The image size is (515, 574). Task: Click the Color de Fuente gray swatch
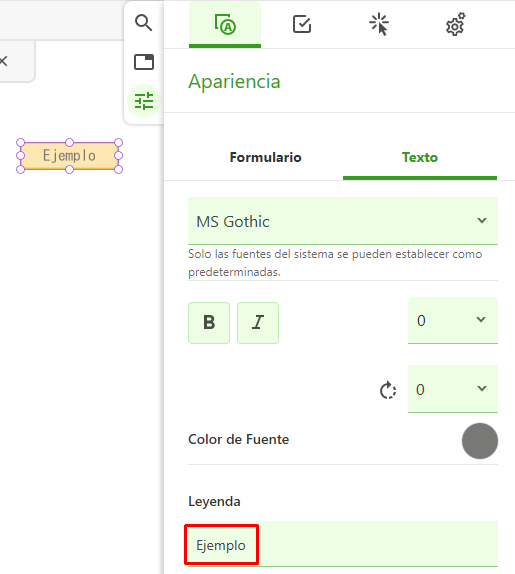[479, 441]
